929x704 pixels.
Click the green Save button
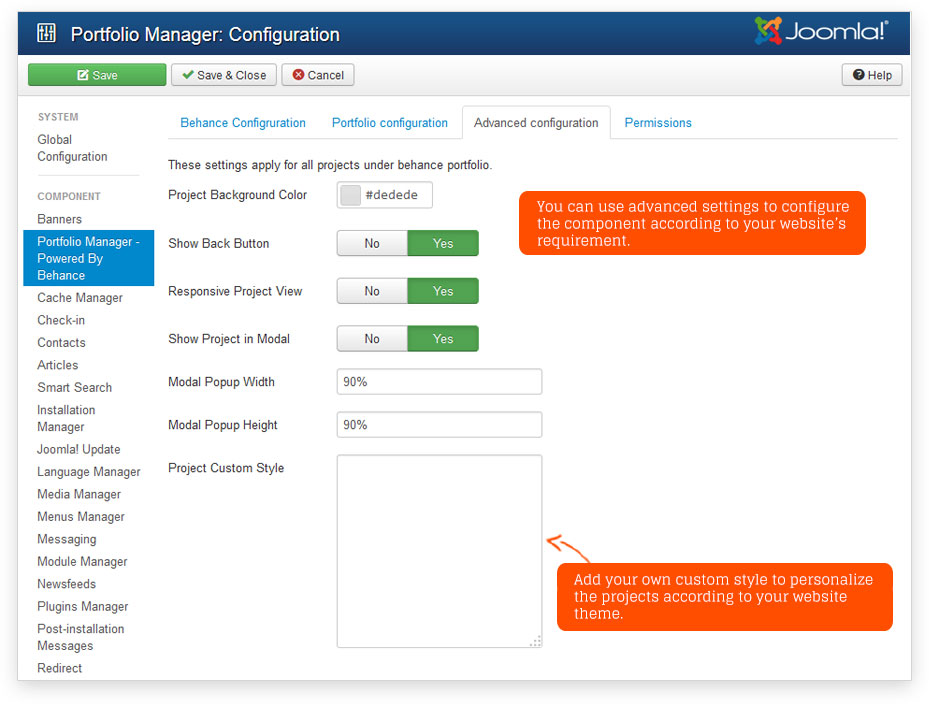(x=97, y=75)
